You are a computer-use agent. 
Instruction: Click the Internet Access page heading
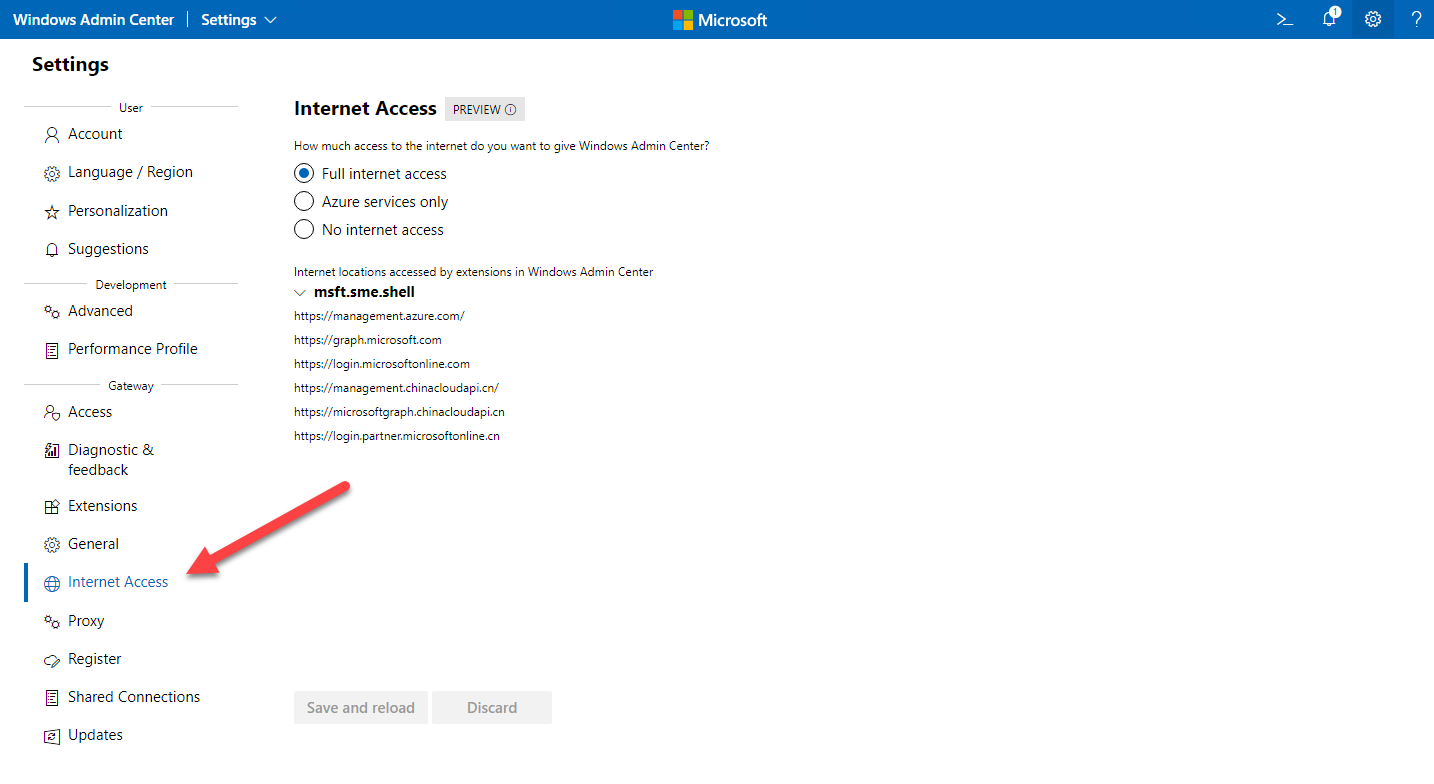point(365,109)
